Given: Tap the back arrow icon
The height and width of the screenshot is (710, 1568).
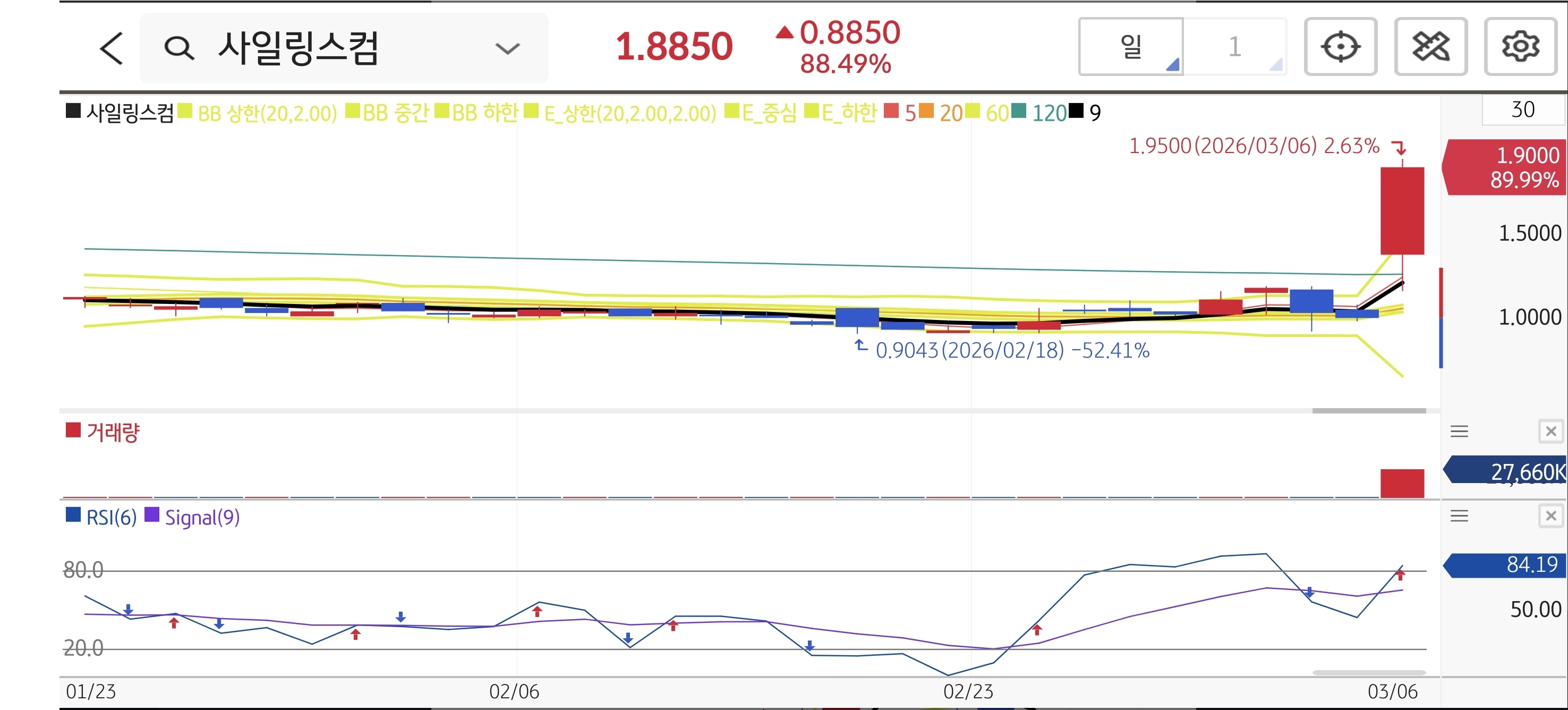Looking at the screenshot, I should coord(112,48).
